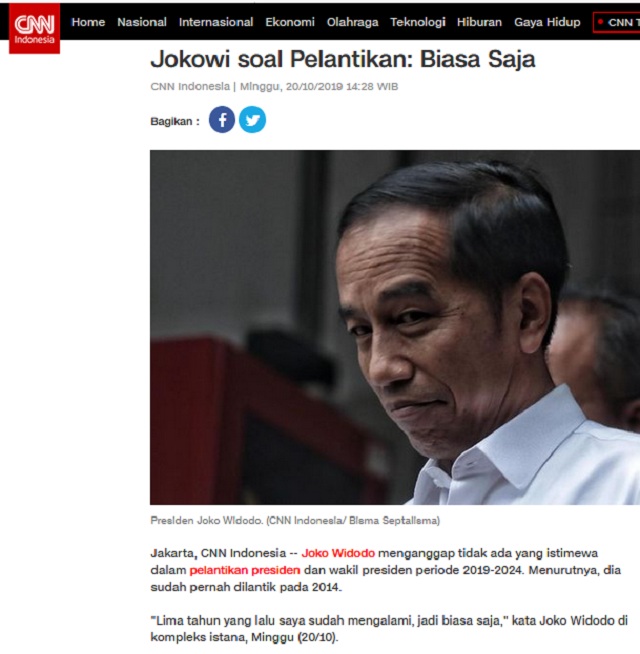Viewport: 640px width, 654px height.
Task: Open the Home menu item
Action: tap(88, 22)
